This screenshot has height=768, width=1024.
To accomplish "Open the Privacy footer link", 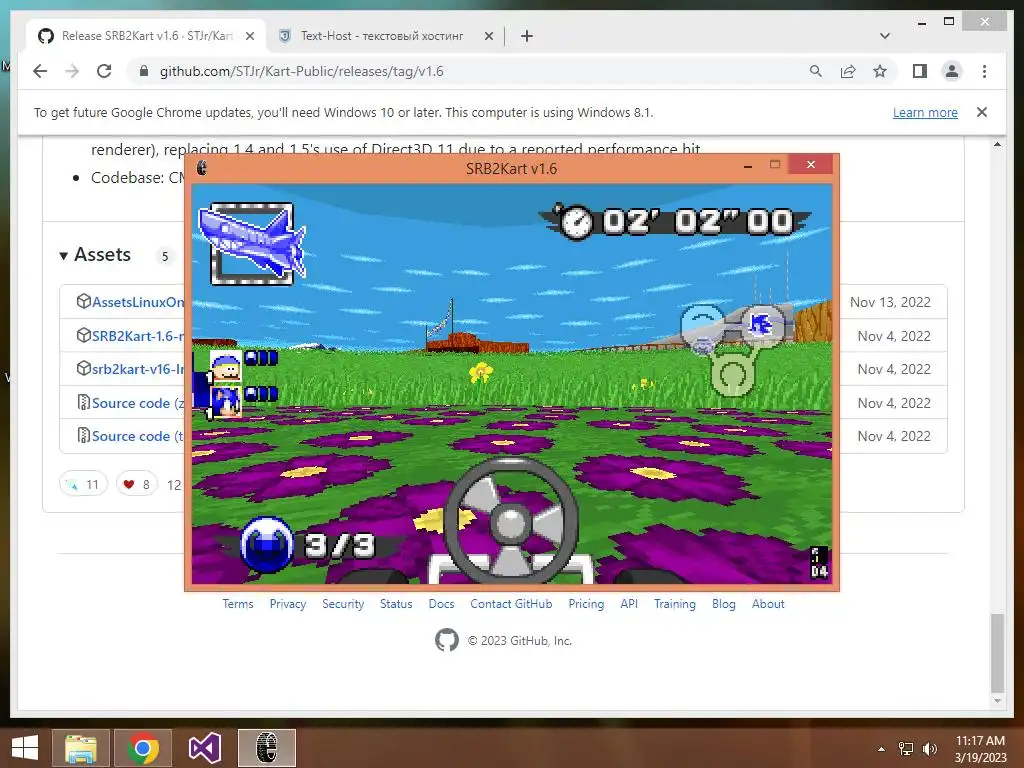I will click(x=288, y=603).
